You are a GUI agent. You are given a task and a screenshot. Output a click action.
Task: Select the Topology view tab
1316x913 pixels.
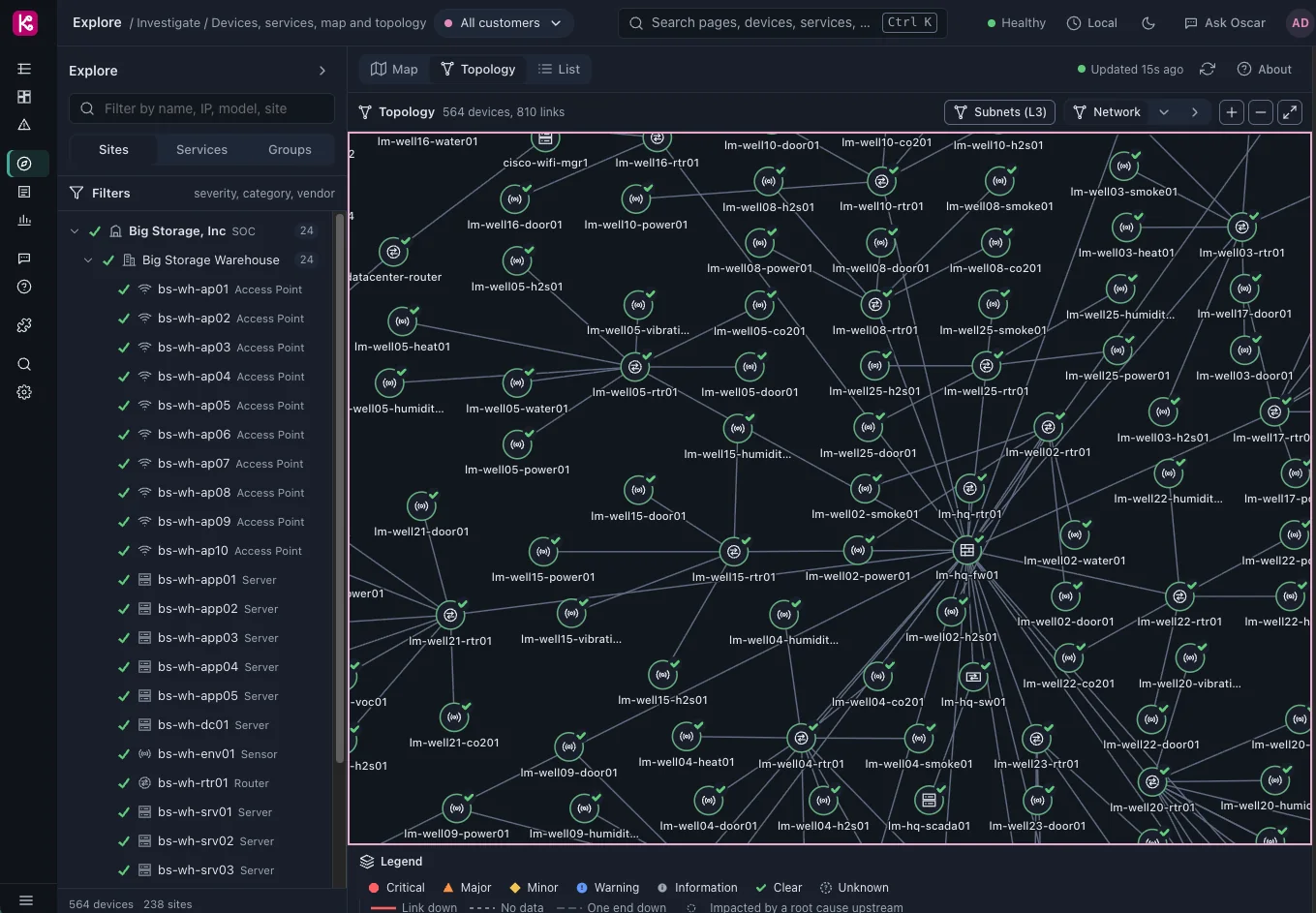(x=478, y=70)
